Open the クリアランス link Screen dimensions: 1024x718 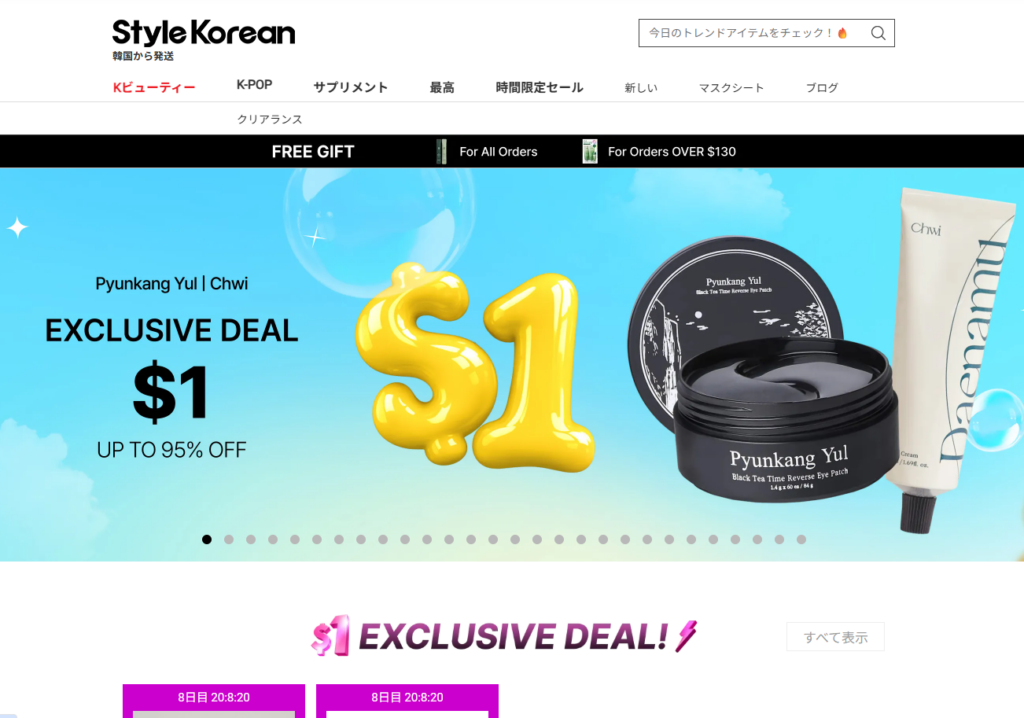(270, 119)
